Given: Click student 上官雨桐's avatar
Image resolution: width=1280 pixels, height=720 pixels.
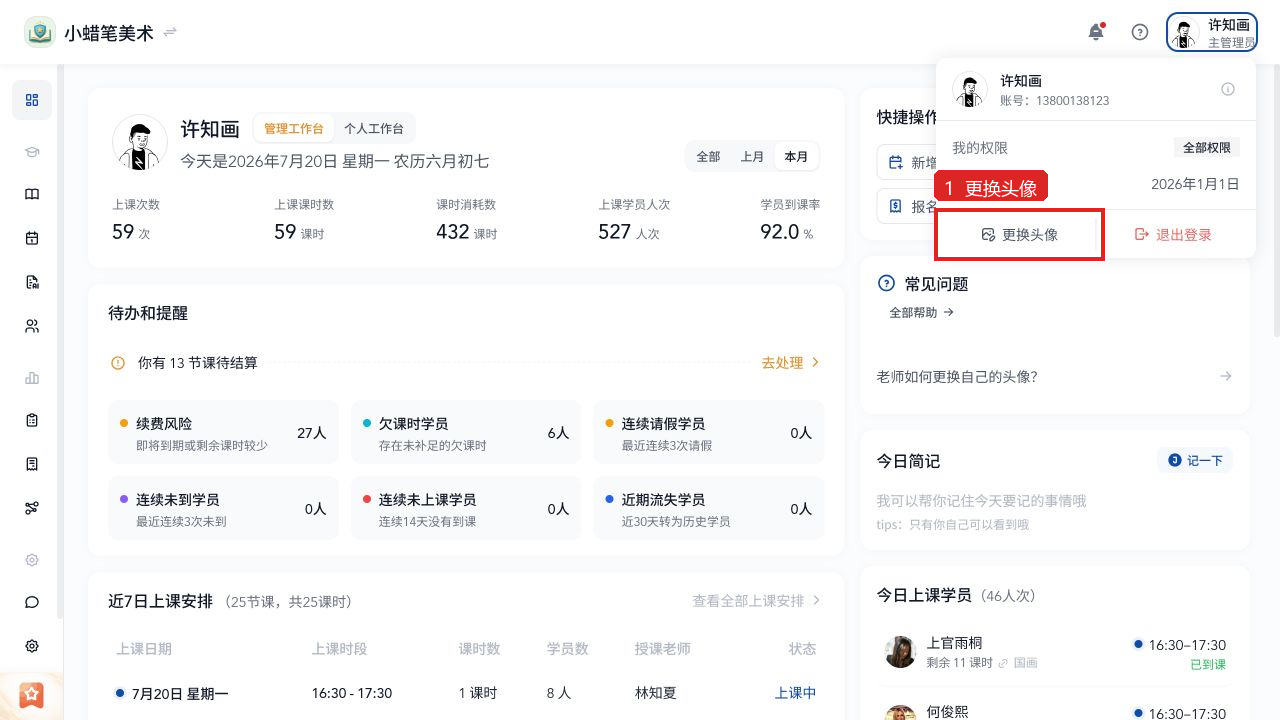Looking at the screenshot, I should point(901,652).
